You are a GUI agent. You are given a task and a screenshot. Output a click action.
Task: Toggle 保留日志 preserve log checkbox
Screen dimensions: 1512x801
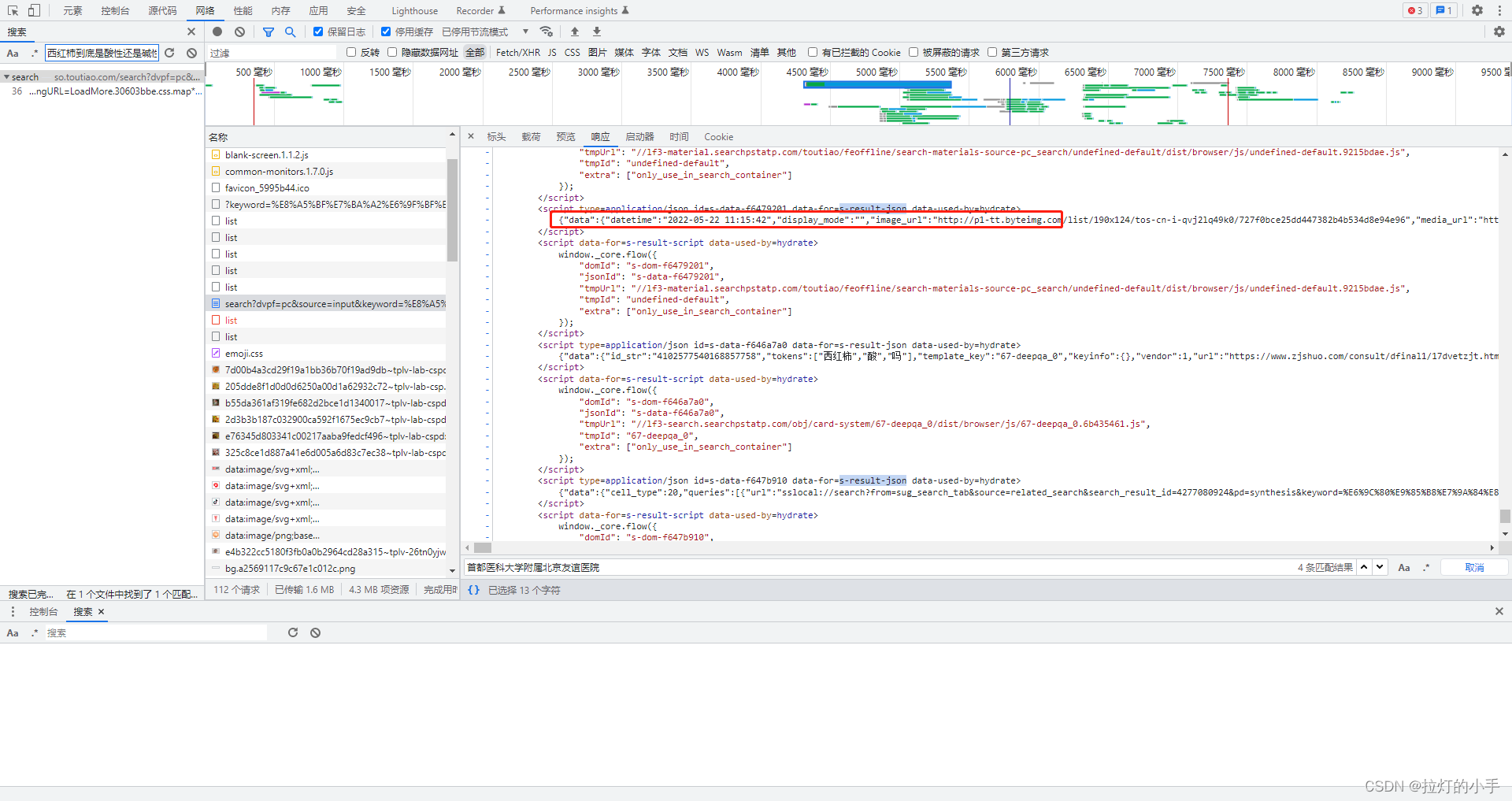coord(318,32)
